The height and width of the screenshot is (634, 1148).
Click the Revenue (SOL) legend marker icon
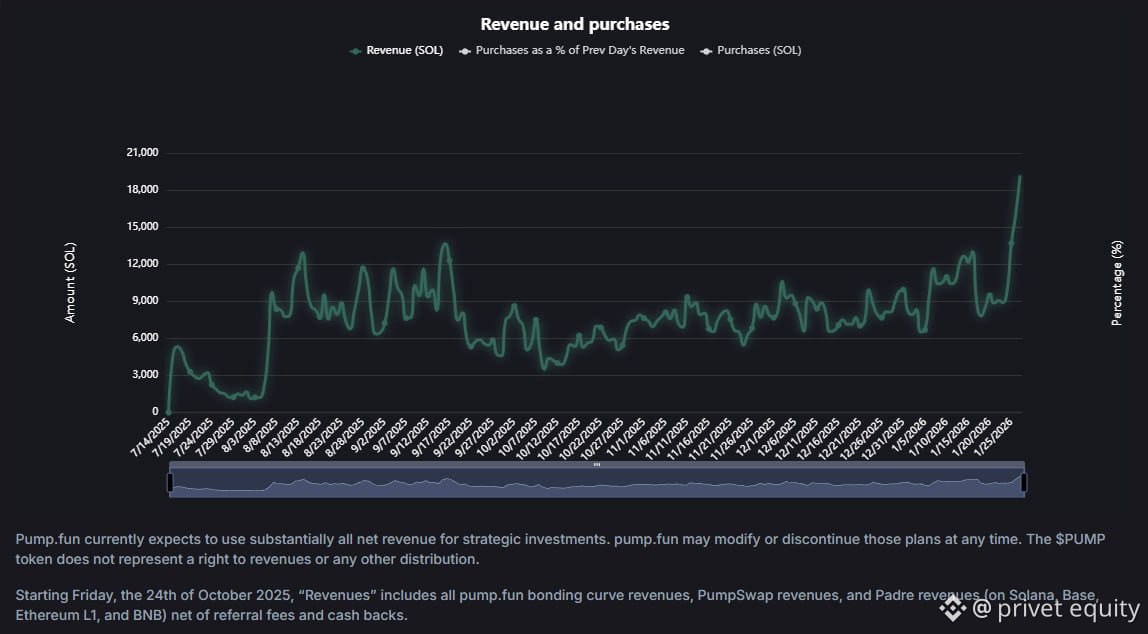(356, 50)
